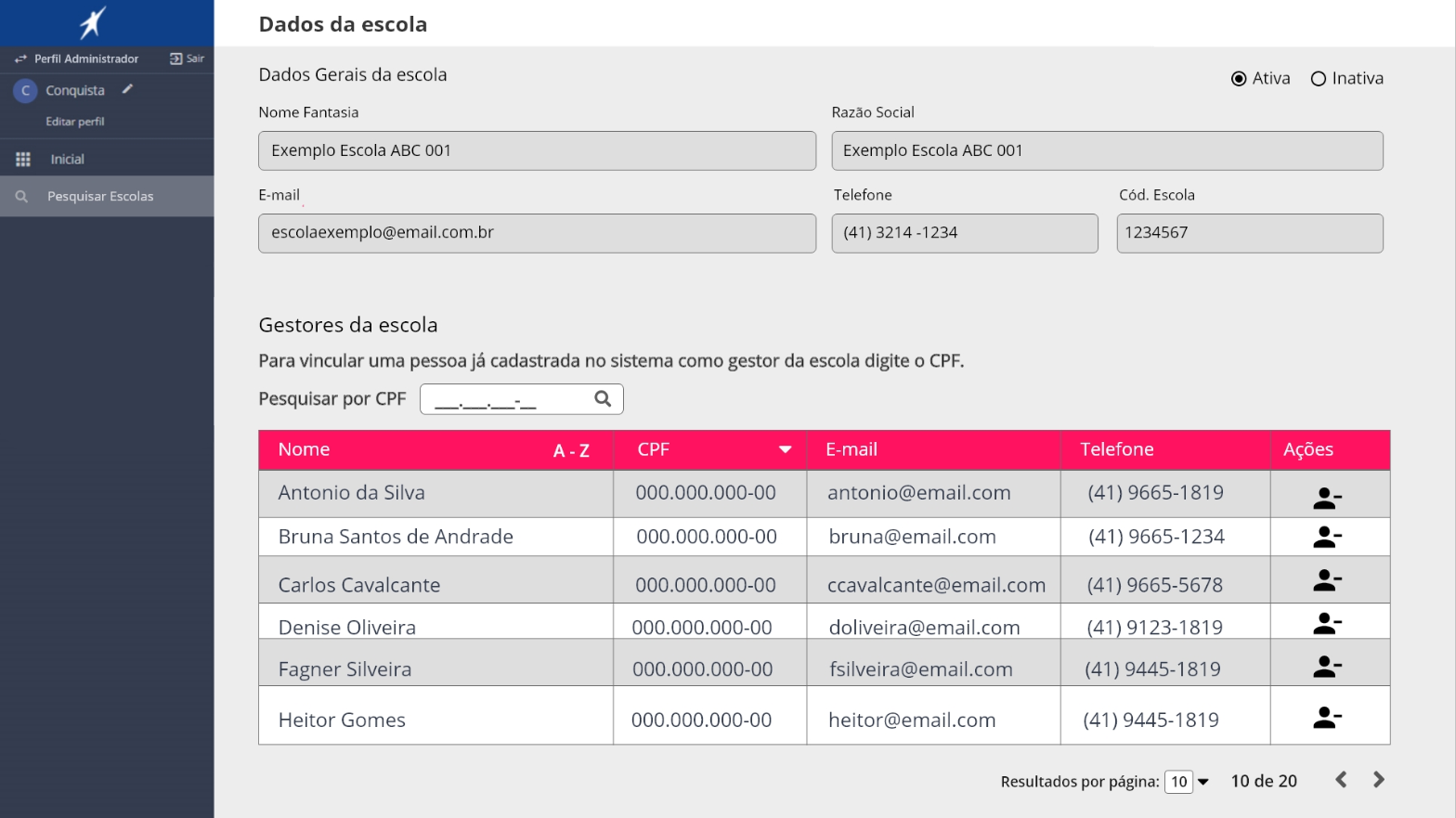Click the star logo in the sidebar header
The image size is (1456, 818).
pos(93,22)
